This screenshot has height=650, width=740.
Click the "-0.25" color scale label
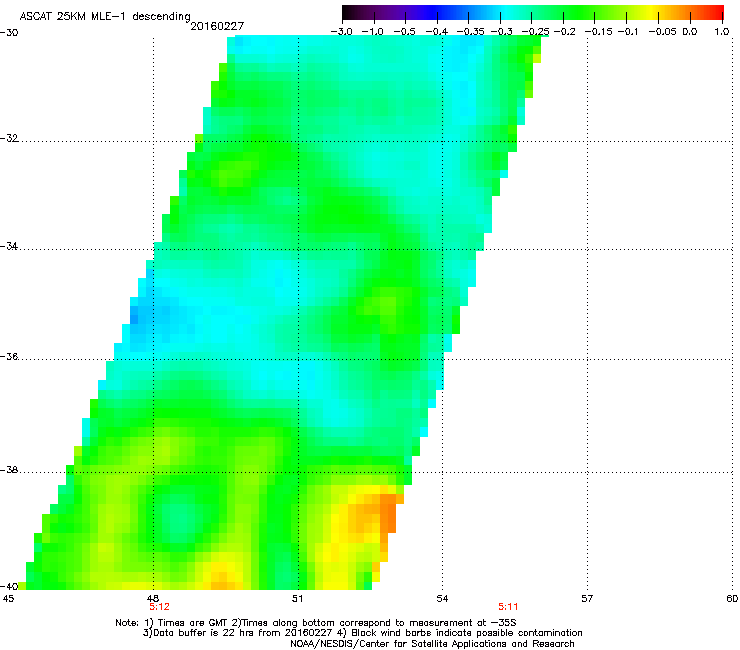click(536, 32)
